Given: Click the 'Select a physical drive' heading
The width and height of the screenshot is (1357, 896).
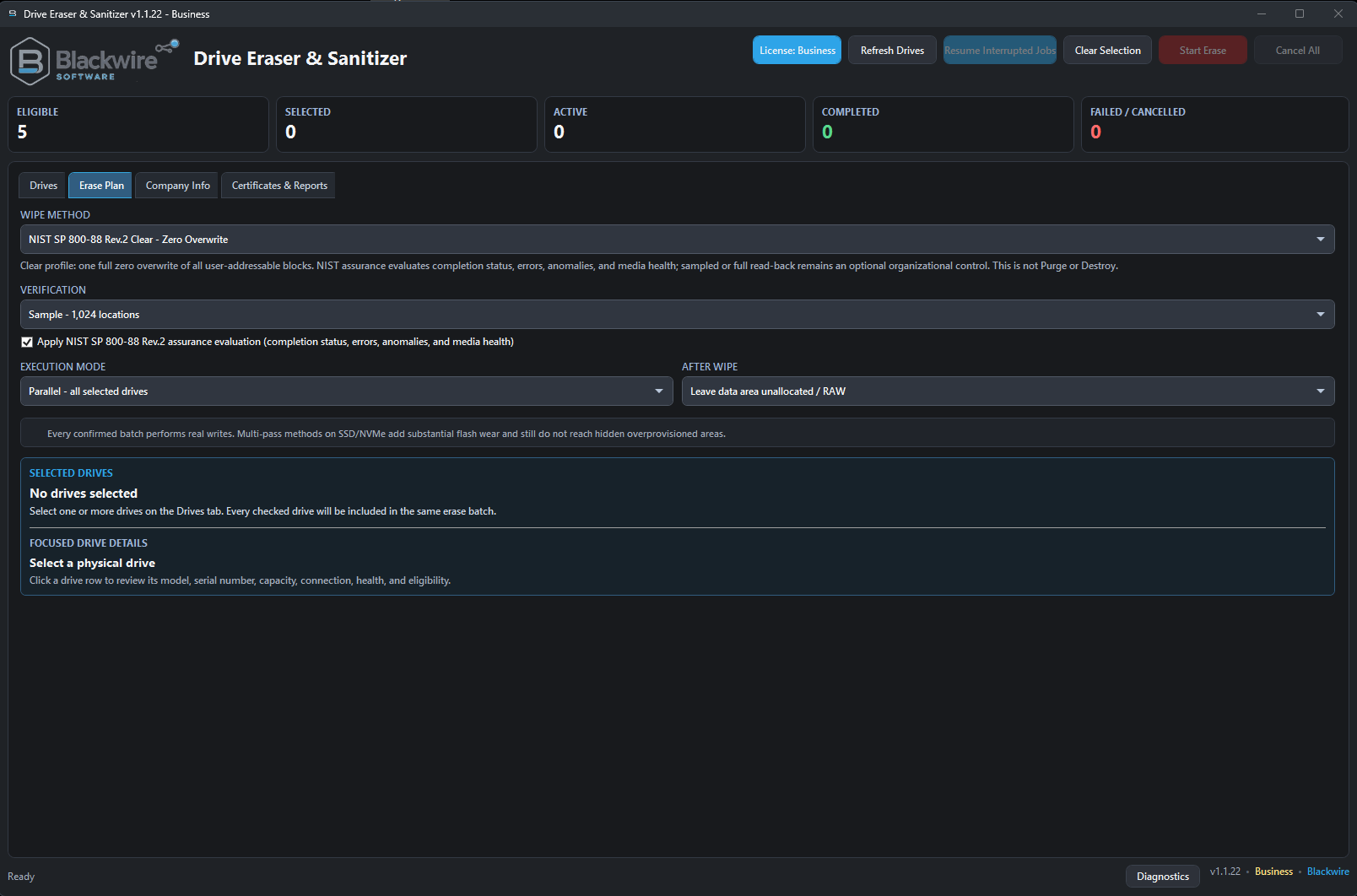Looking at the screenshot, I should (92, 563).
